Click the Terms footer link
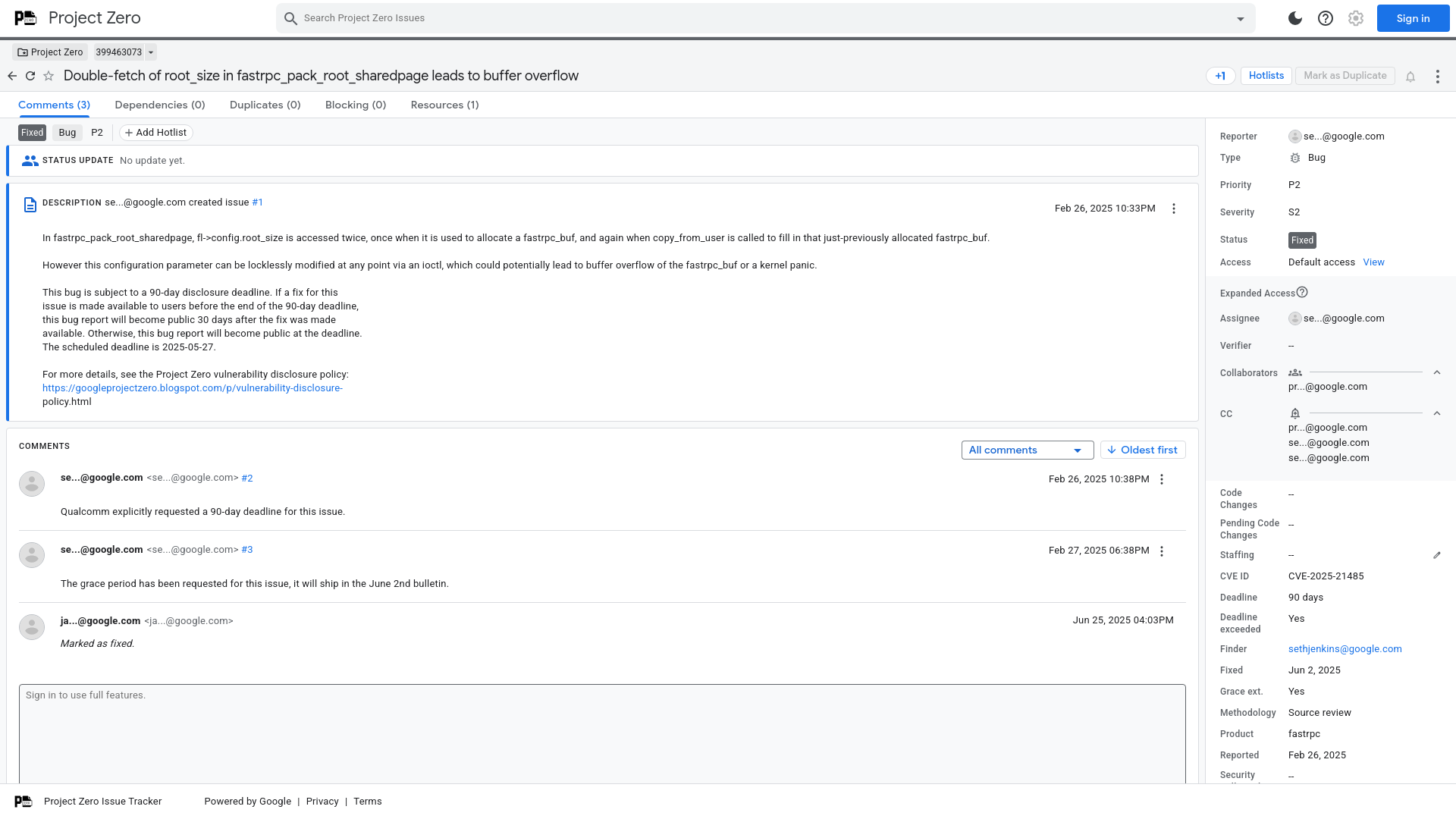Viewport: 1456px width, 819px height. click(368, 802)
